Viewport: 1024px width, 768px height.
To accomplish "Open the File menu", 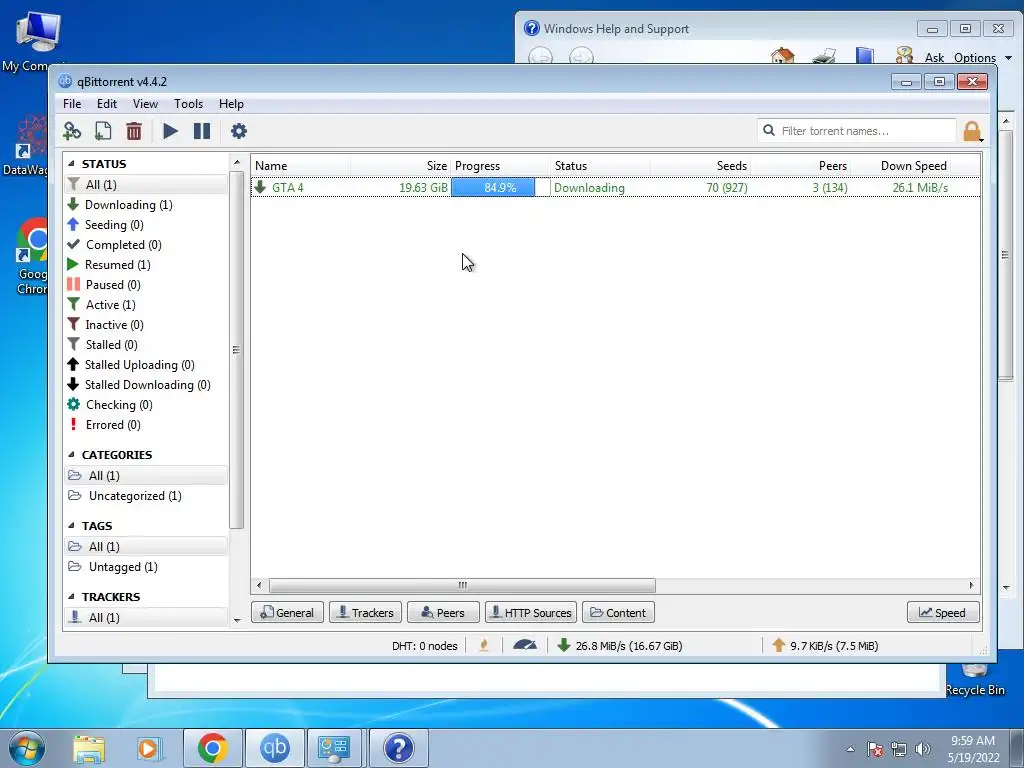I will tap(72, 104).
